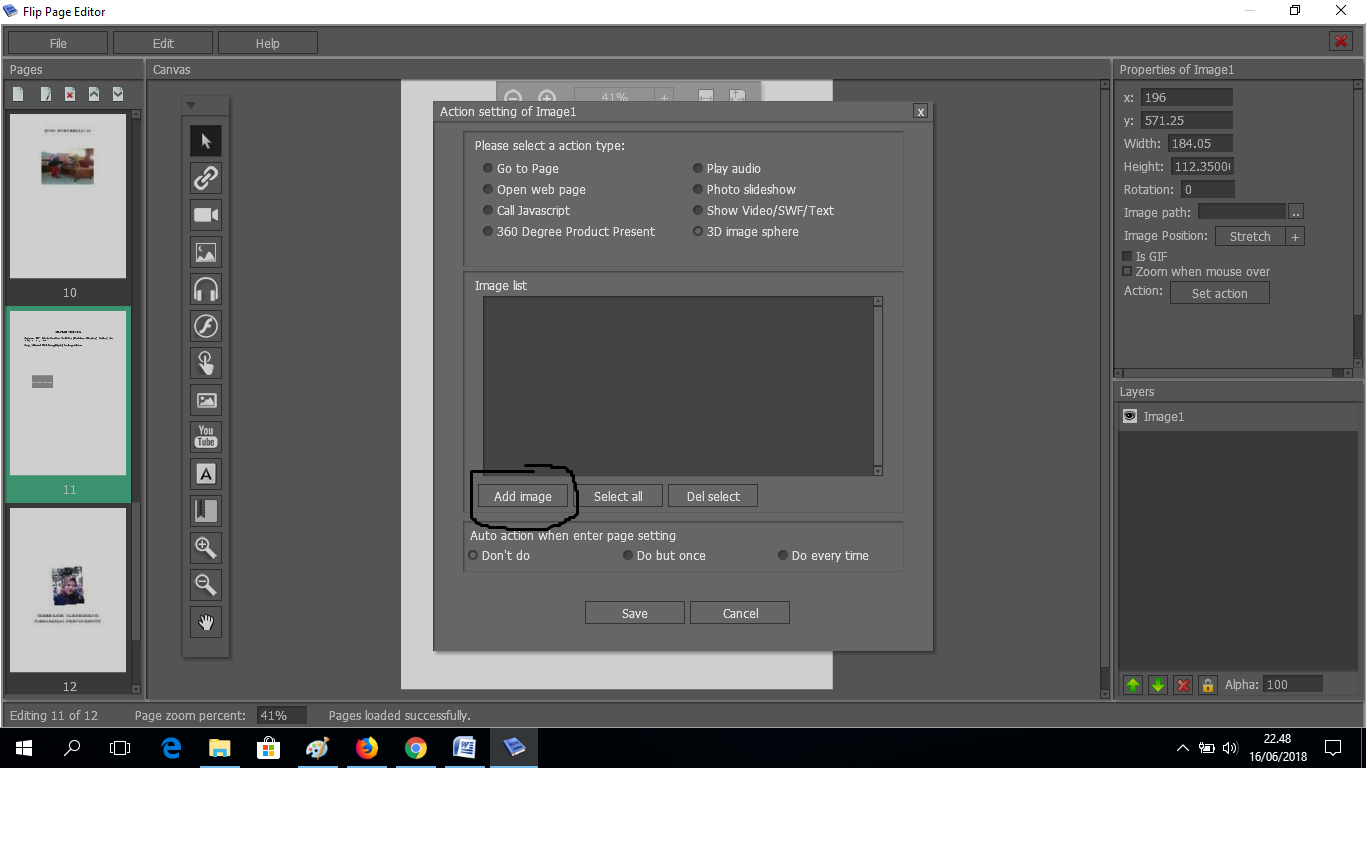
Task: Click the Add image button
Action: 522,495
